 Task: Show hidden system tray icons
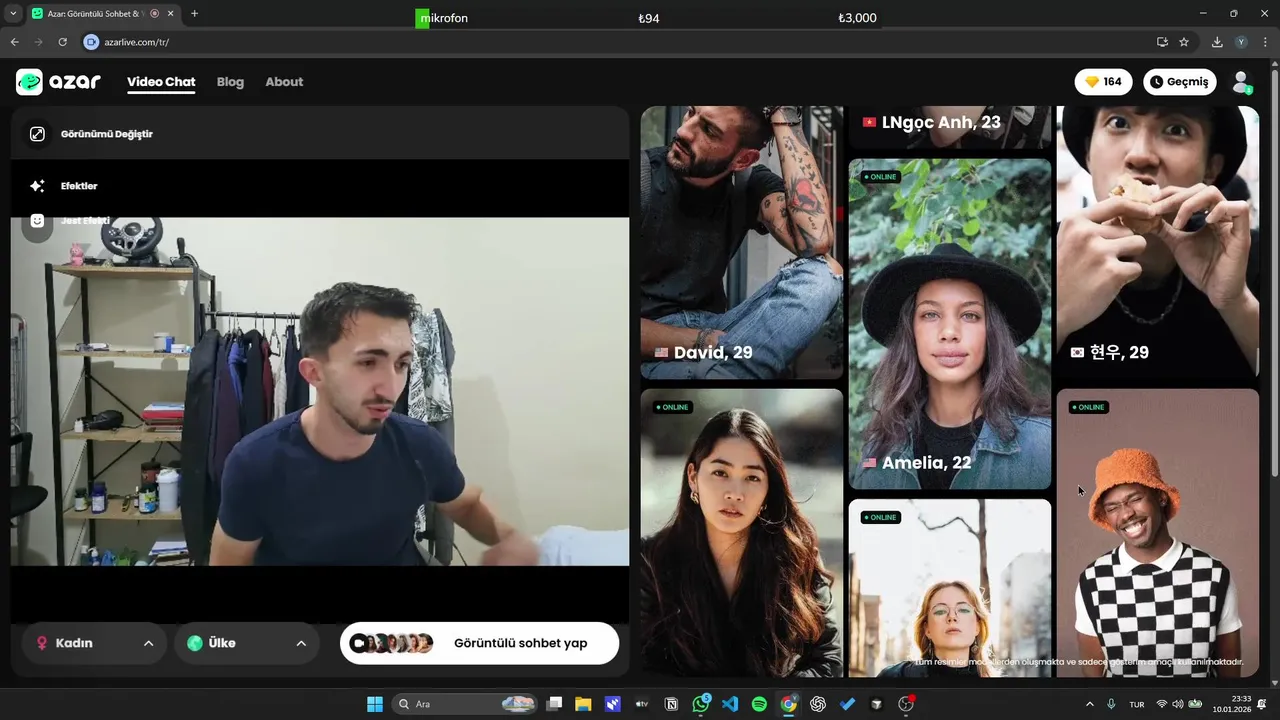1090,704
